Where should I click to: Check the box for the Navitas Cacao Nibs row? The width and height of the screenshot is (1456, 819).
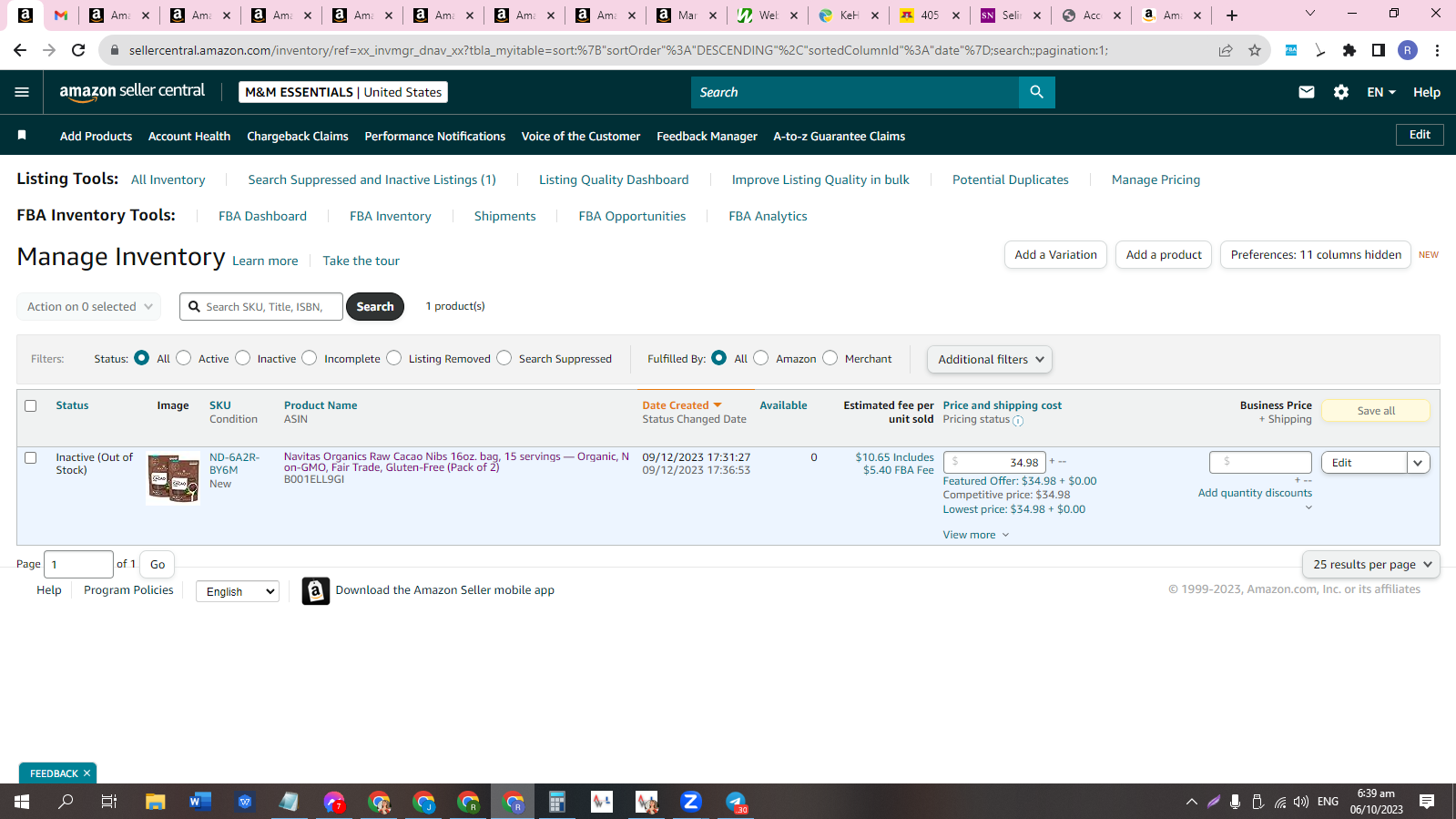31,458
